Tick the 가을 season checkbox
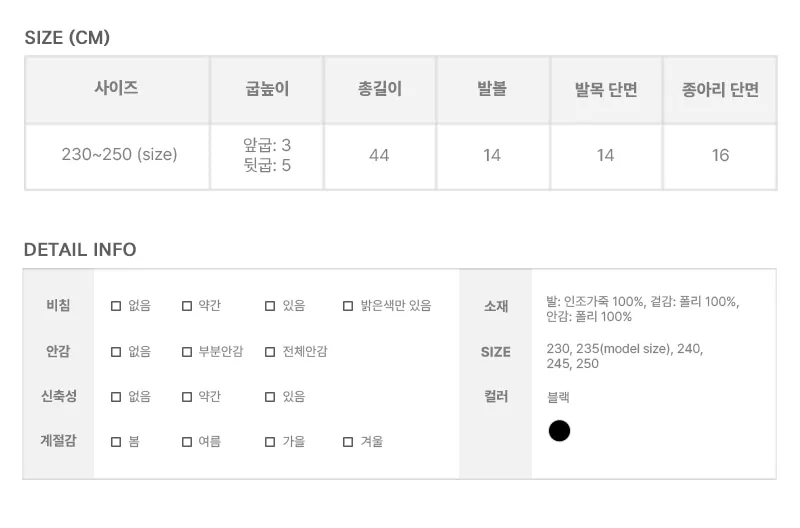Viewport: 800px width, 528px height. [270, 442]
